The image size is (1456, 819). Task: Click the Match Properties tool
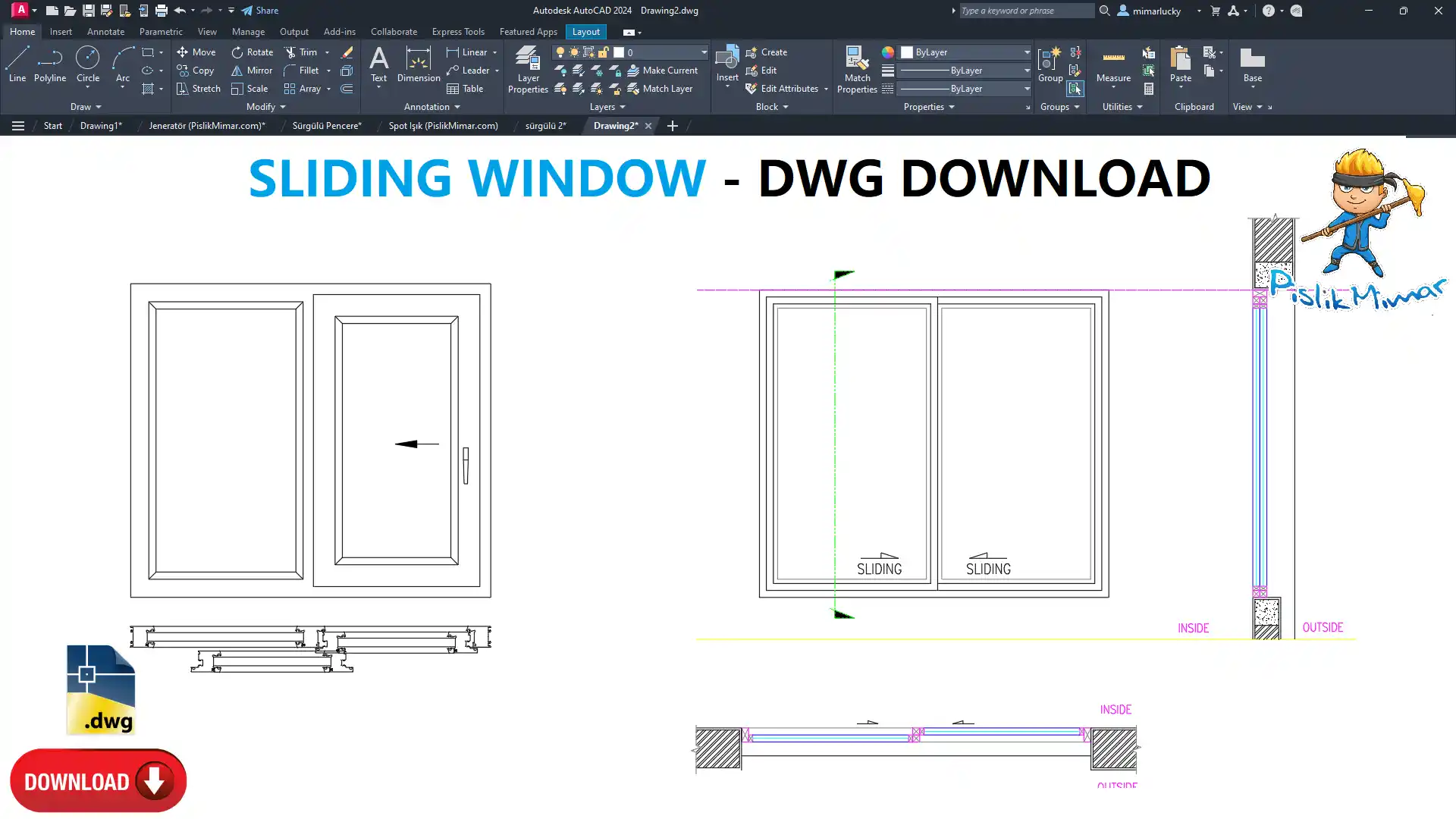click(857, 70)
